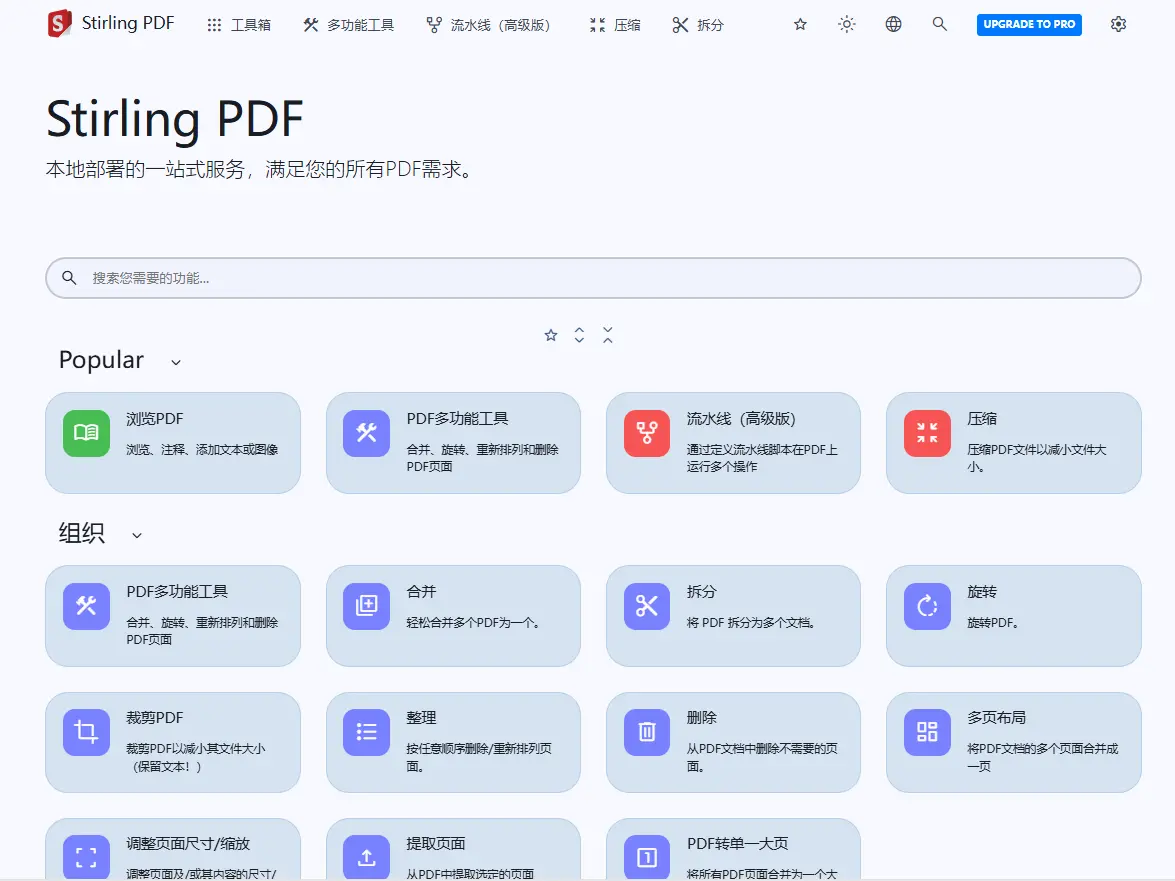Select the 拆分 scissors card icon

pos(647,606)
